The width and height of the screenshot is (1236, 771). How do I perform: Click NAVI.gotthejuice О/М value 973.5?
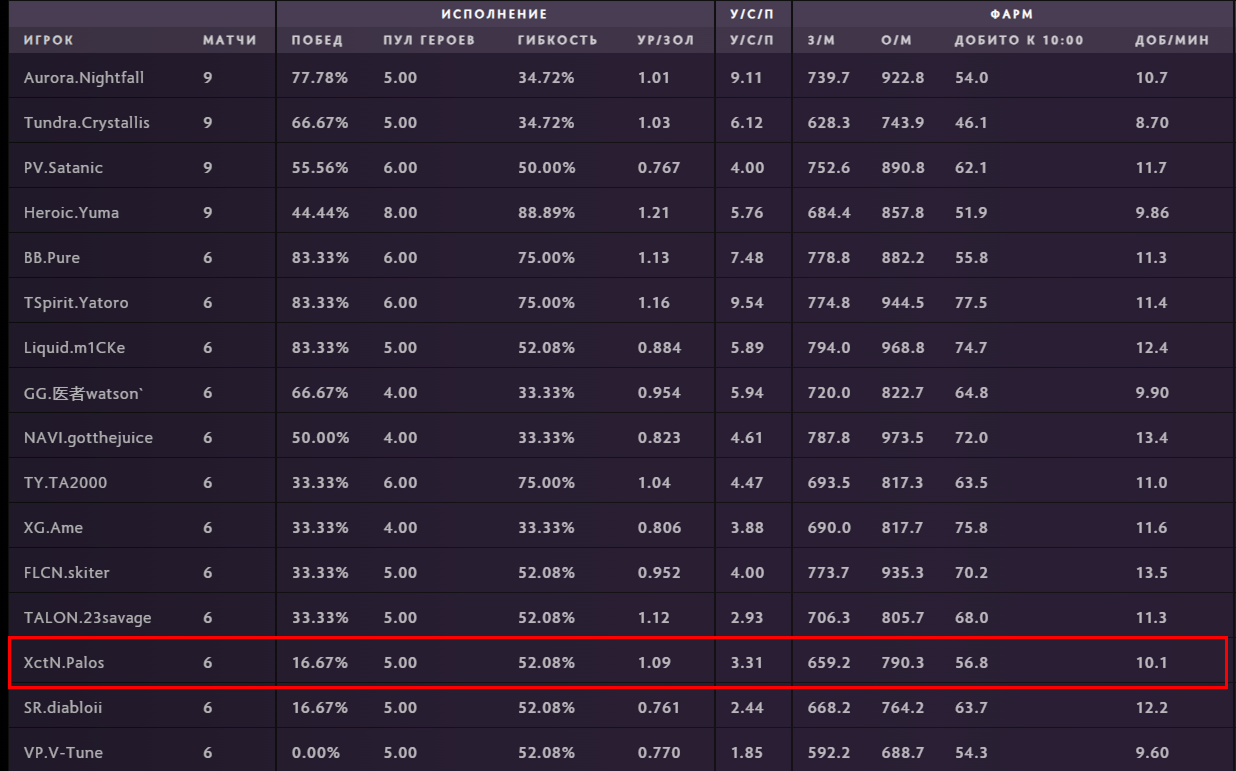[902, 437]
